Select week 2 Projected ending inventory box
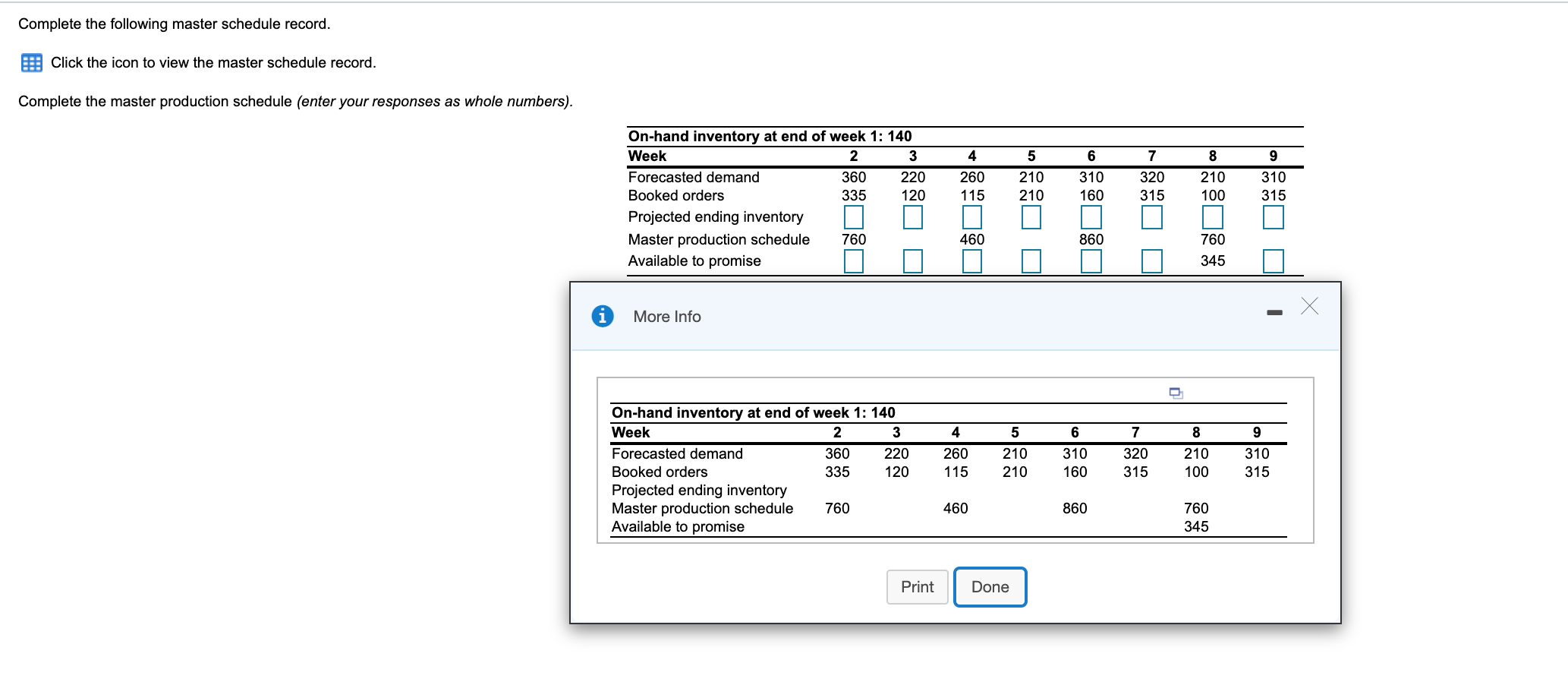Viewport: 1568px width, 682px height. point(854,217)
